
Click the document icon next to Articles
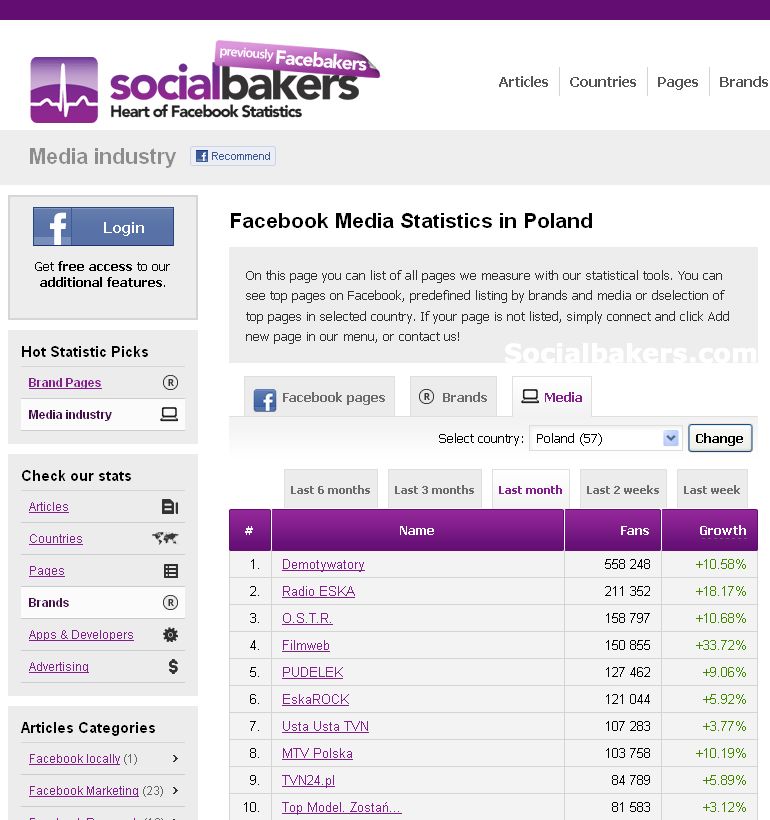[170, 507]
